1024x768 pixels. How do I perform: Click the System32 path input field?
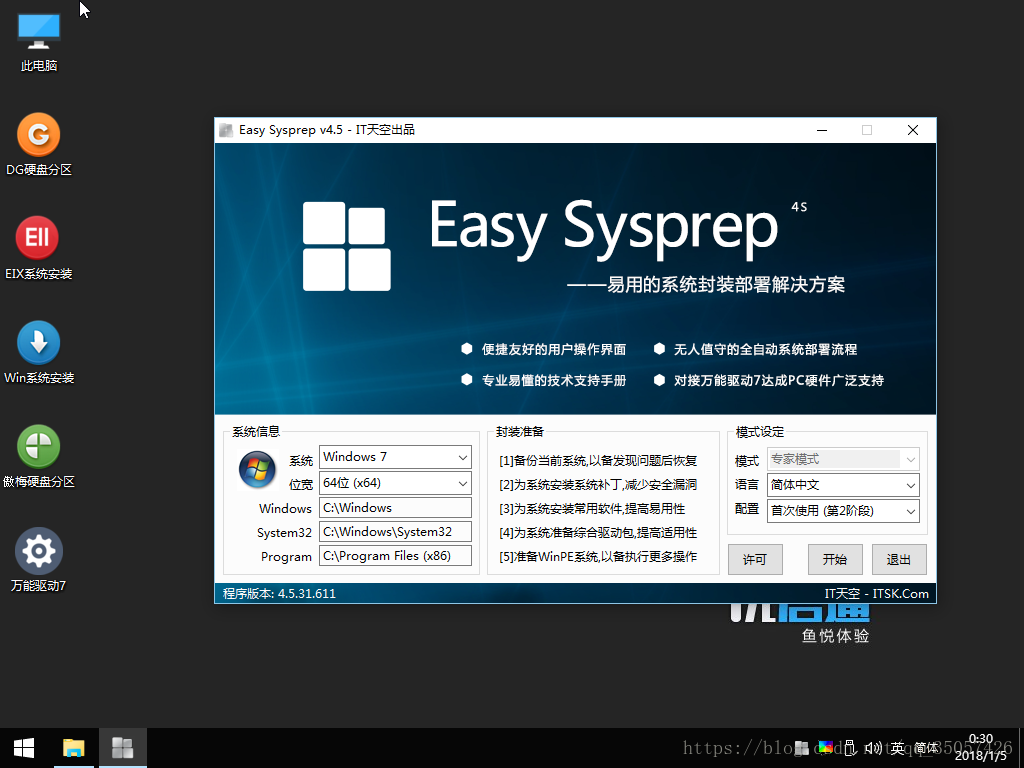point(395,532)
